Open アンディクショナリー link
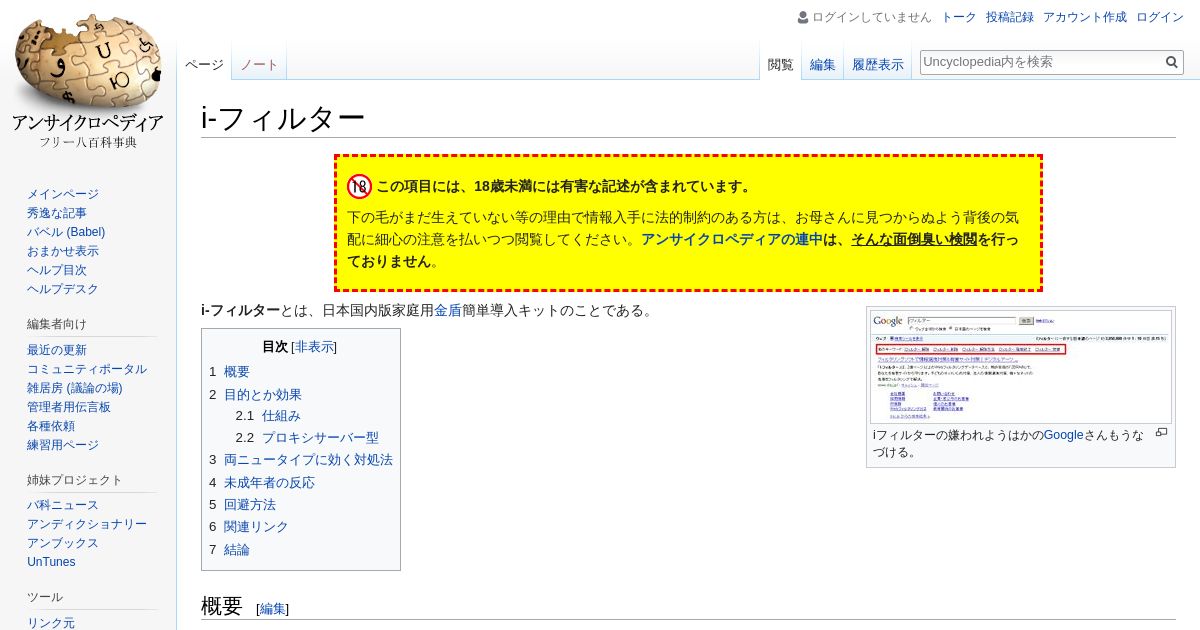 tap(87, 524)
